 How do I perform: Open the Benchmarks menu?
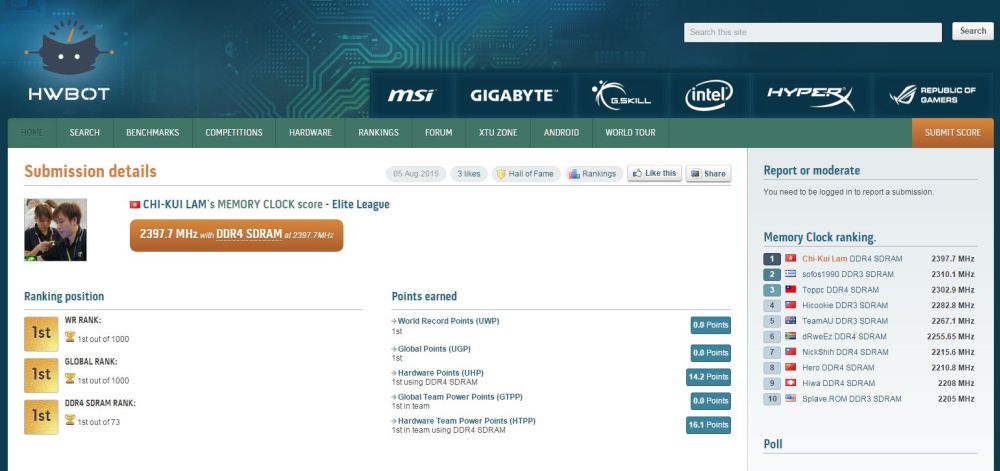pos(152,133)
